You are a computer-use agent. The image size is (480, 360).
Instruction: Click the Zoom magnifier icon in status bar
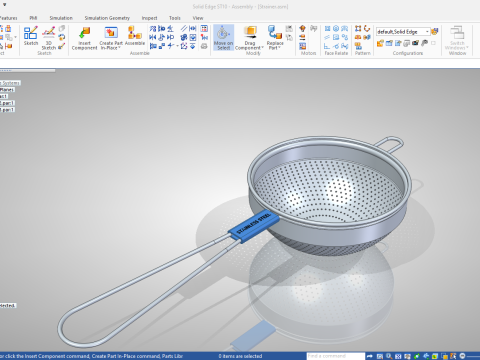point(389,356)
